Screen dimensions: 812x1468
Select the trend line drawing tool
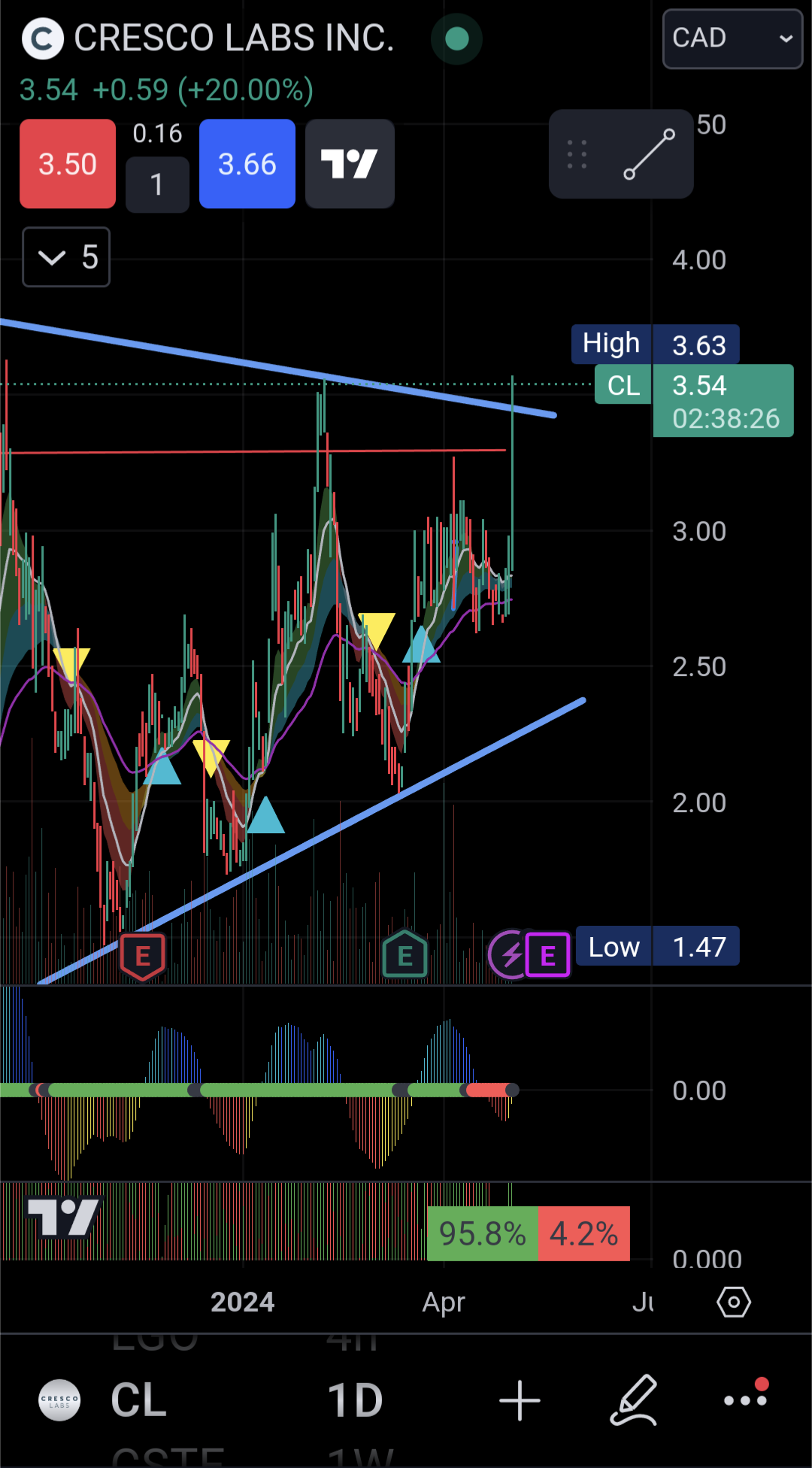(x=649, y=154)
